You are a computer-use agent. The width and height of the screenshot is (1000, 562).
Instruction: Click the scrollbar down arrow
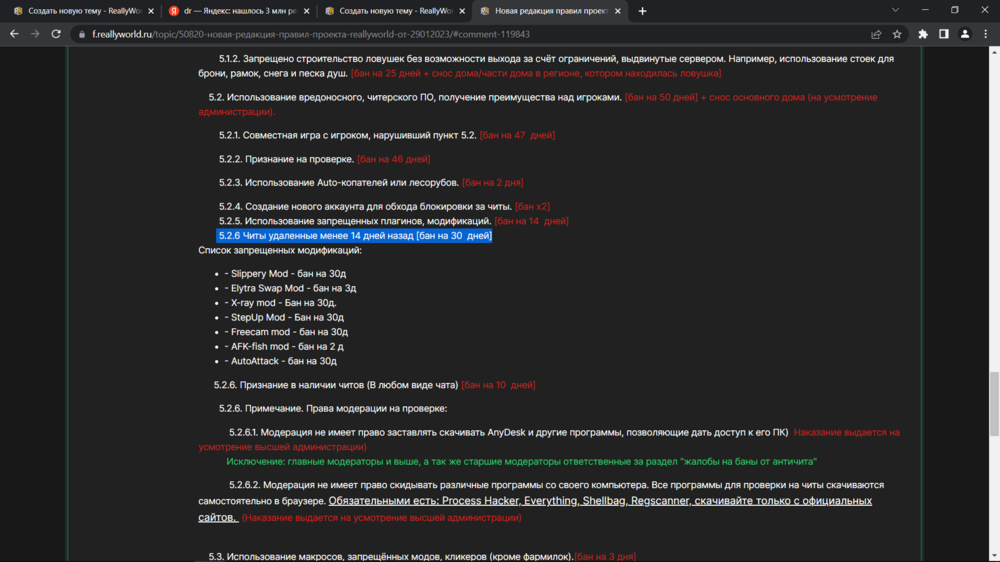[x=994, y=556]
